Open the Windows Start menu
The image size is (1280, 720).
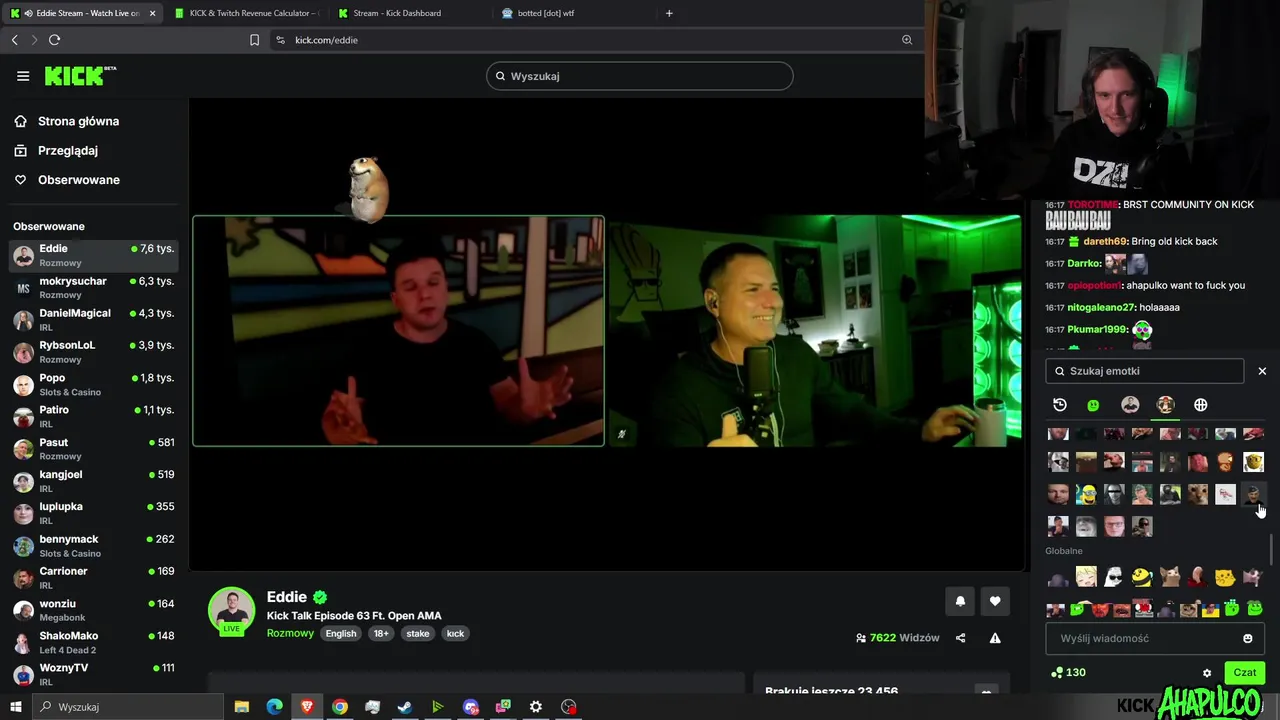coord(15,707)
